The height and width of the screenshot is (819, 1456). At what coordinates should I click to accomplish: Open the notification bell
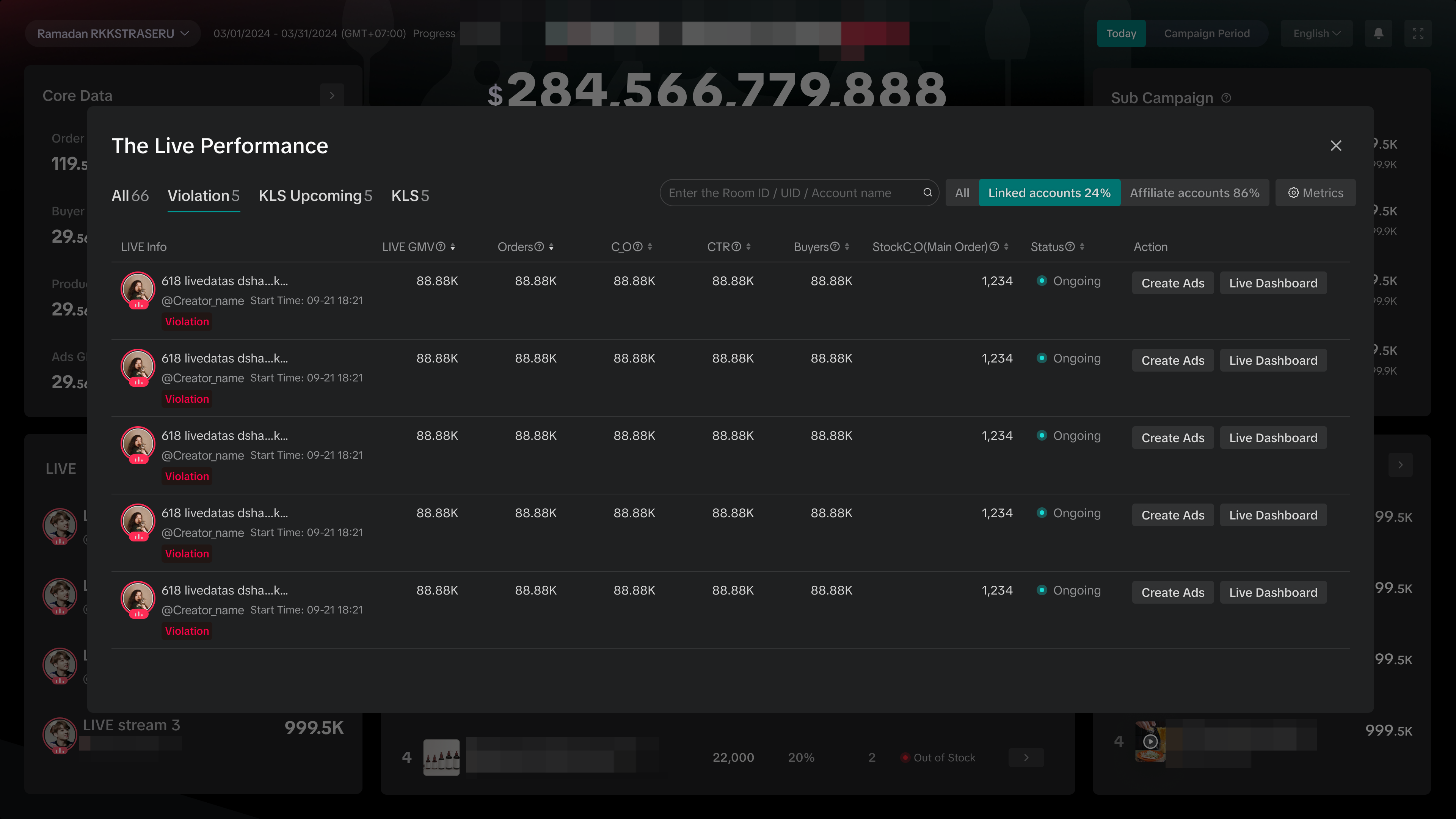pyautogui.click(x=1378, y=33)
